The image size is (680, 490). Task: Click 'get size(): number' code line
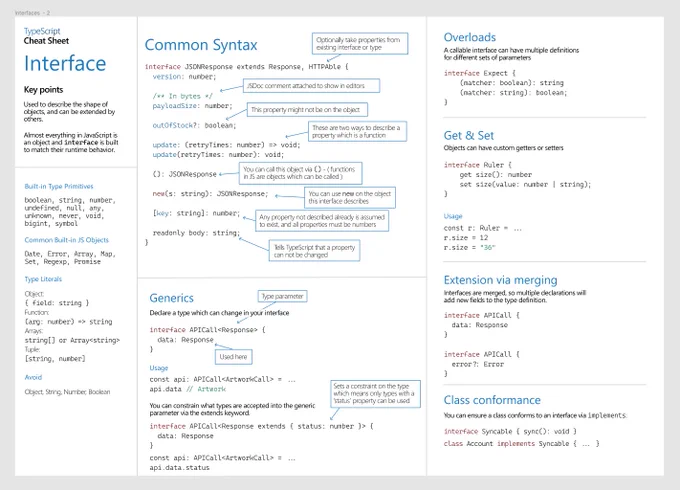click(x=496, y=175)
